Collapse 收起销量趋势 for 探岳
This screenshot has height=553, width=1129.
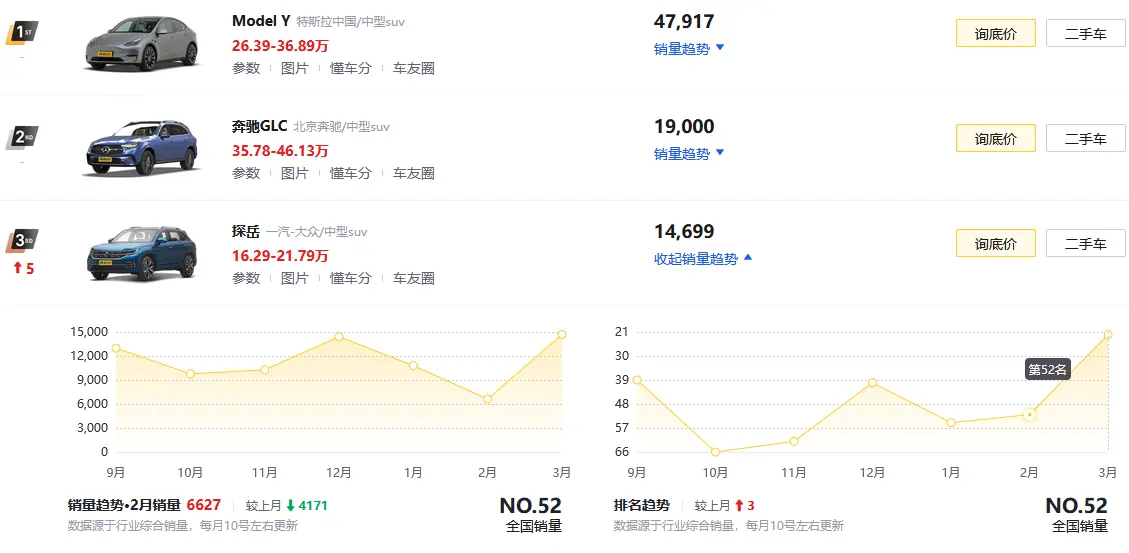point(703,259)
